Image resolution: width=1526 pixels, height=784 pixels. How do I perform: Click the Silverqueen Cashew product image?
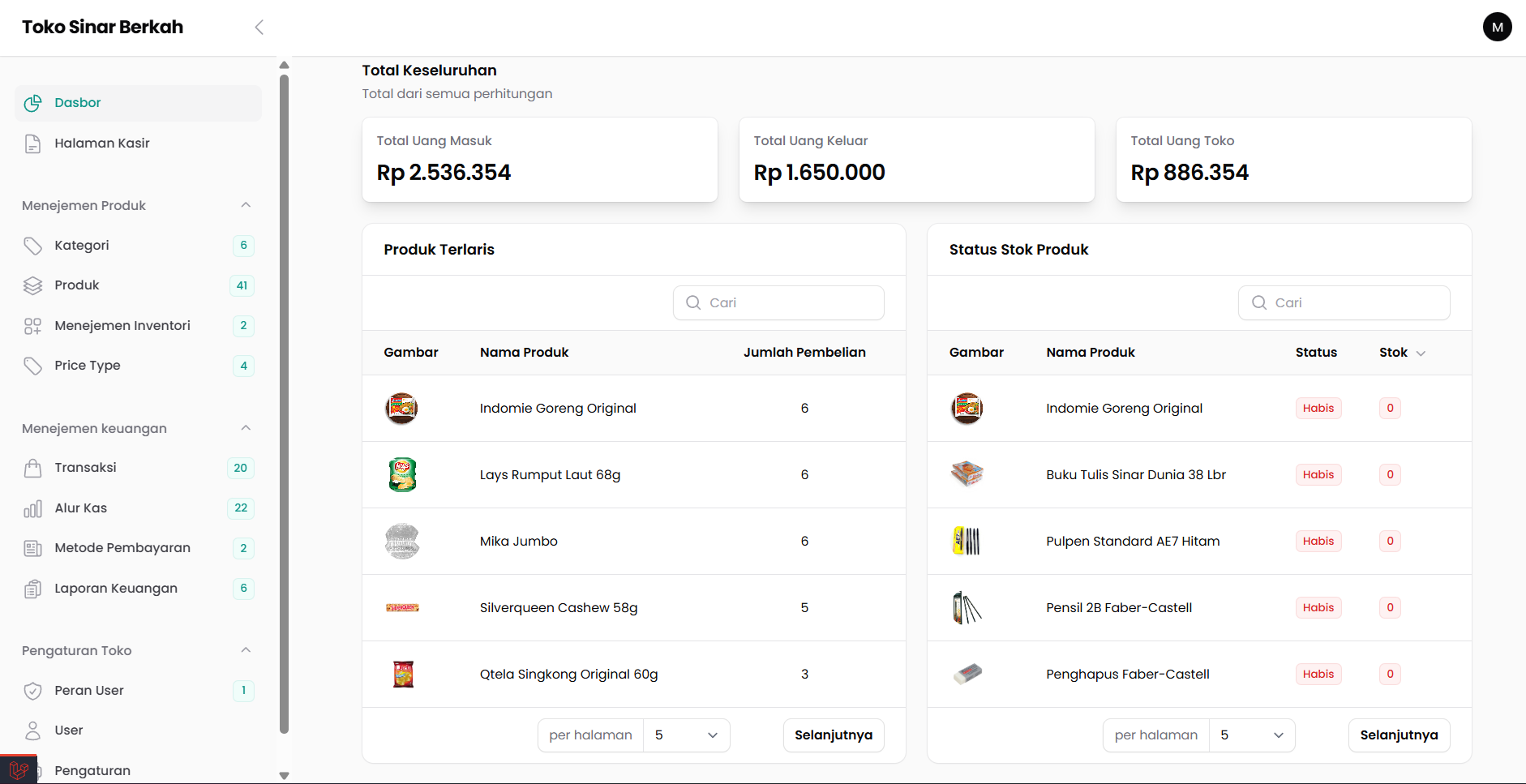click(402, 607)
